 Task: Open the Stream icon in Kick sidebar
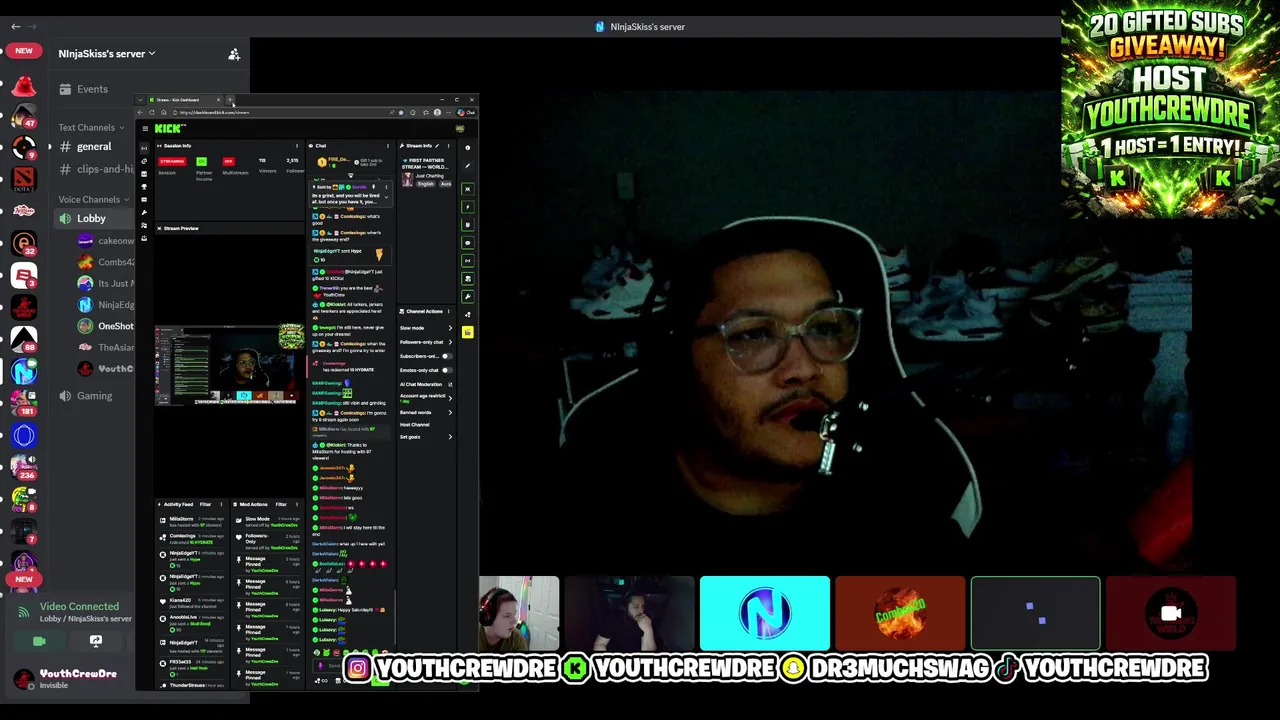coord(144,148)
